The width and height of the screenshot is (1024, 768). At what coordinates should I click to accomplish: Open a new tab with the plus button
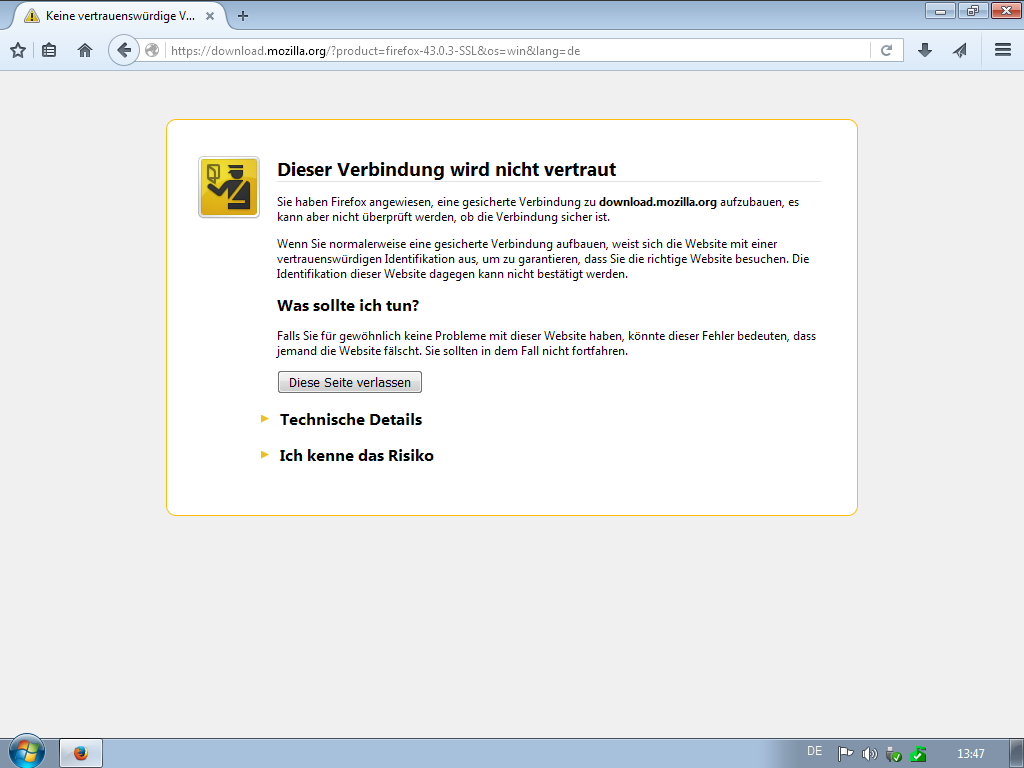[243, 16]
